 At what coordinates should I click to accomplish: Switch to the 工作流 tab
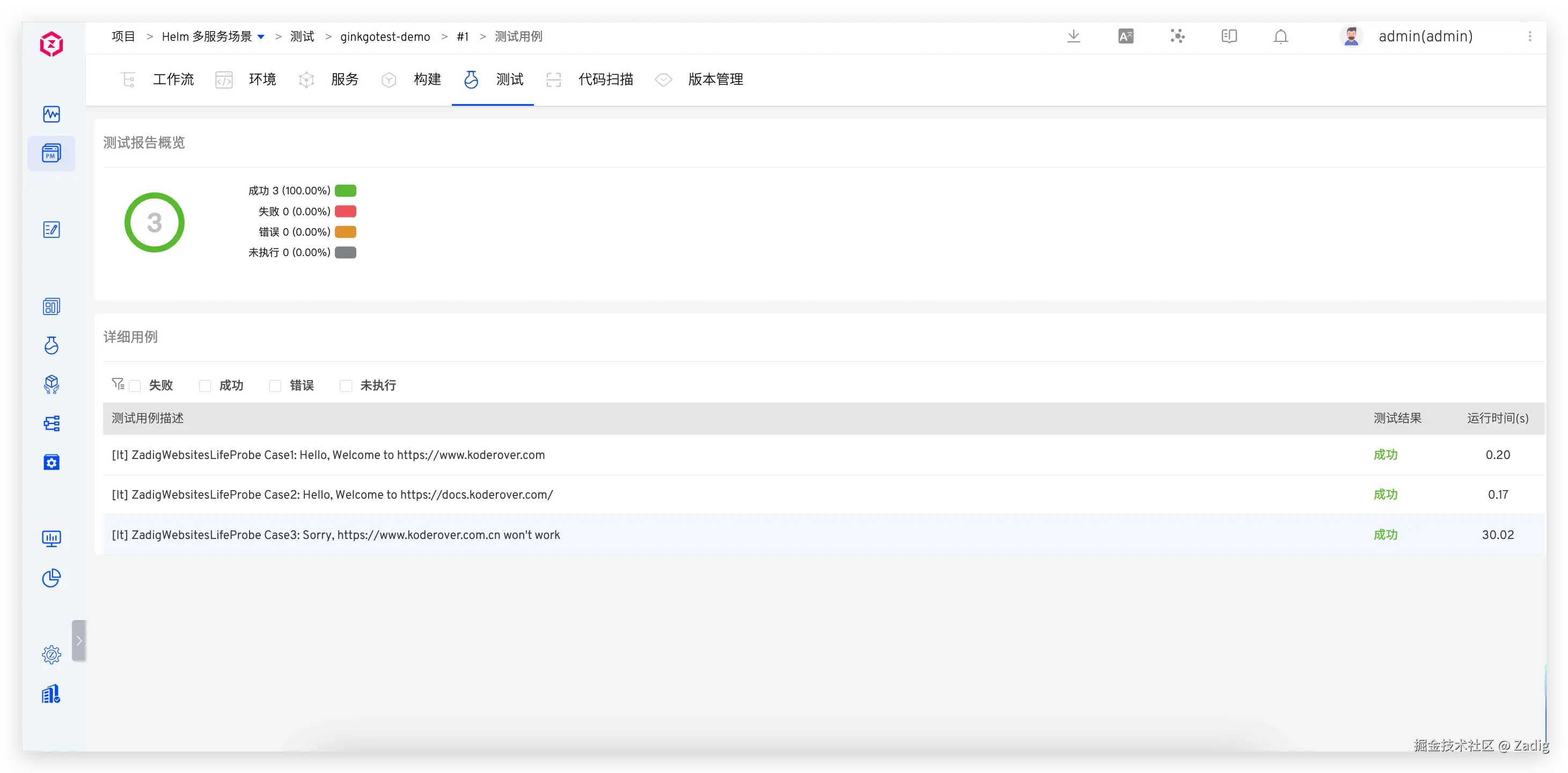173,79
